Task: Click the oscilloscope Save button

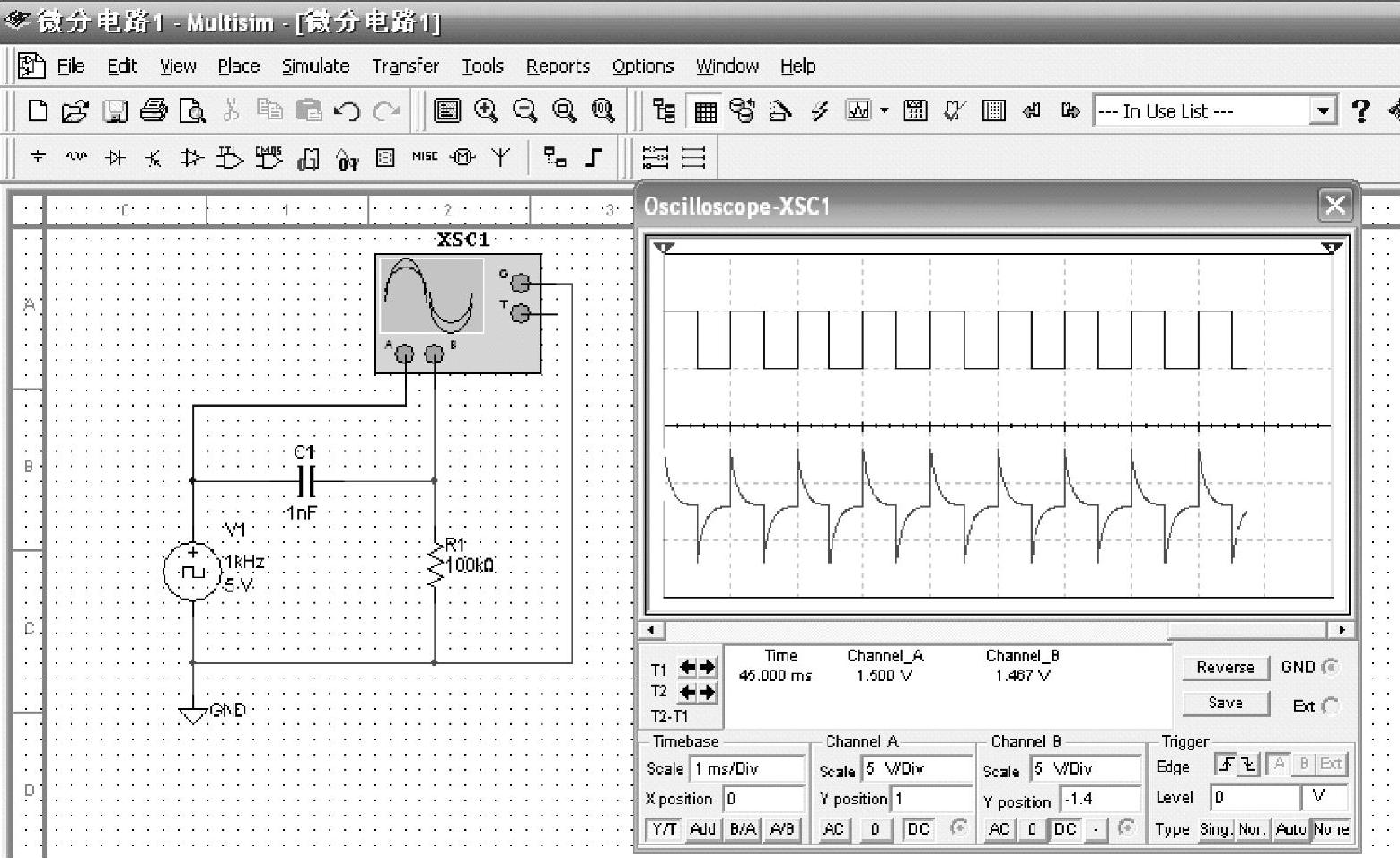Action: click(1225, 703)
